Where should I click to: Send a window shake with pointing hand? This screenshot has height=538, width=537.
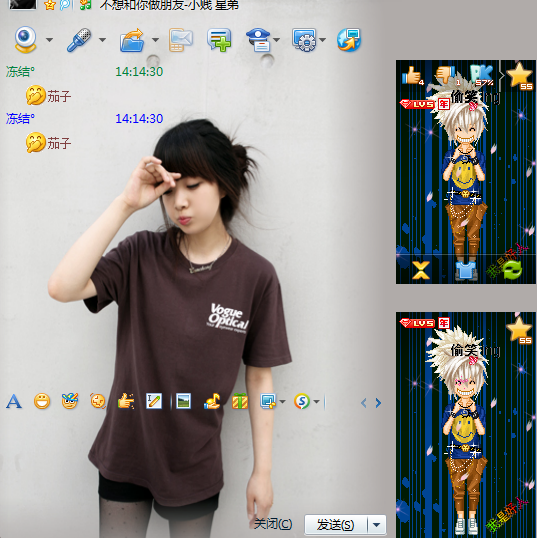click(x=126, y=401)
